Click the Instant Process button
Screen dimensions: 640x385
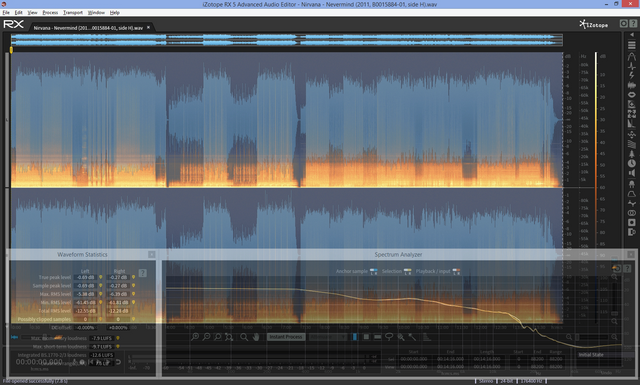pyautogui.click(x=286, y=337)
